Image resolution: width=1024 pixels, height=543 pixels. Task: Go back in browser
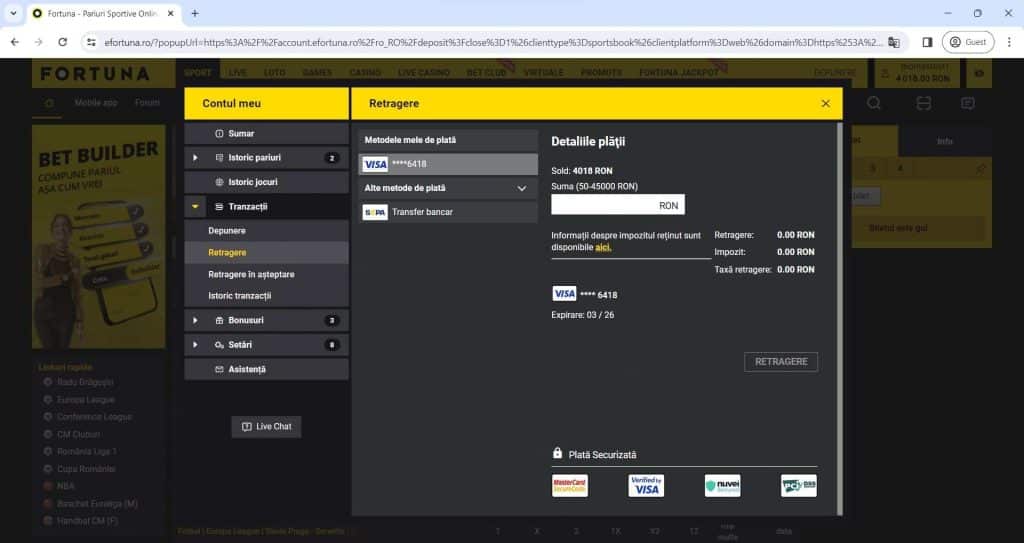[x=14, y=42]
